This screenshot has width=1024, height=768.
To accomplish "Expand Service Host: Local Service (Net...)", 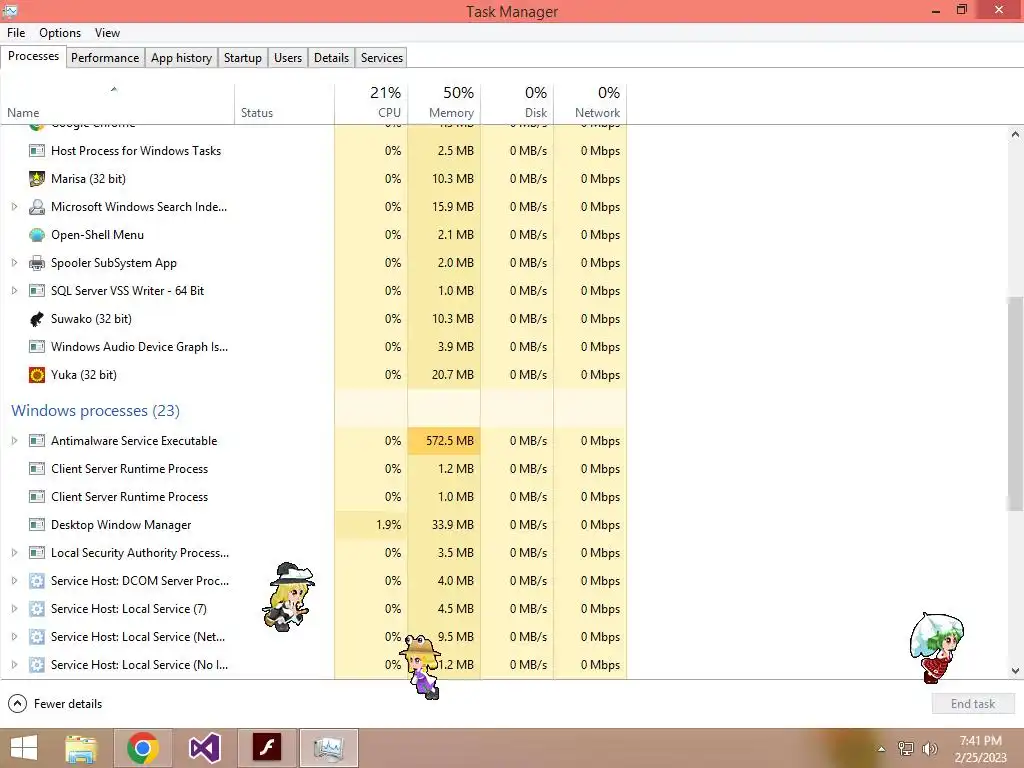I will pos(14,637).
